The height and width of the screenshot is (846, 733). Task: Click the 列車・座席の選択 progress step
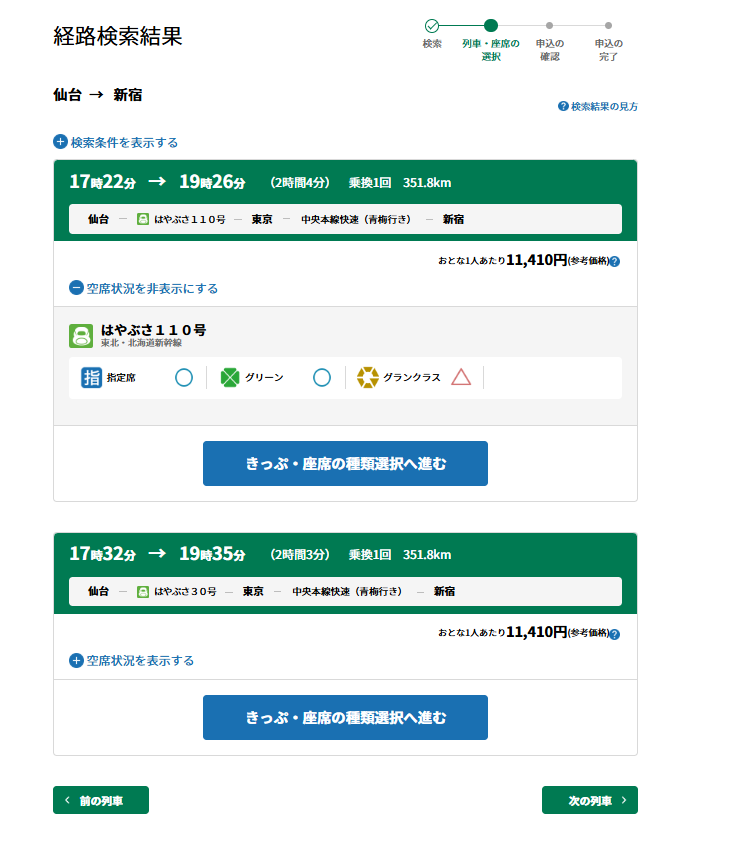point(490,26)
